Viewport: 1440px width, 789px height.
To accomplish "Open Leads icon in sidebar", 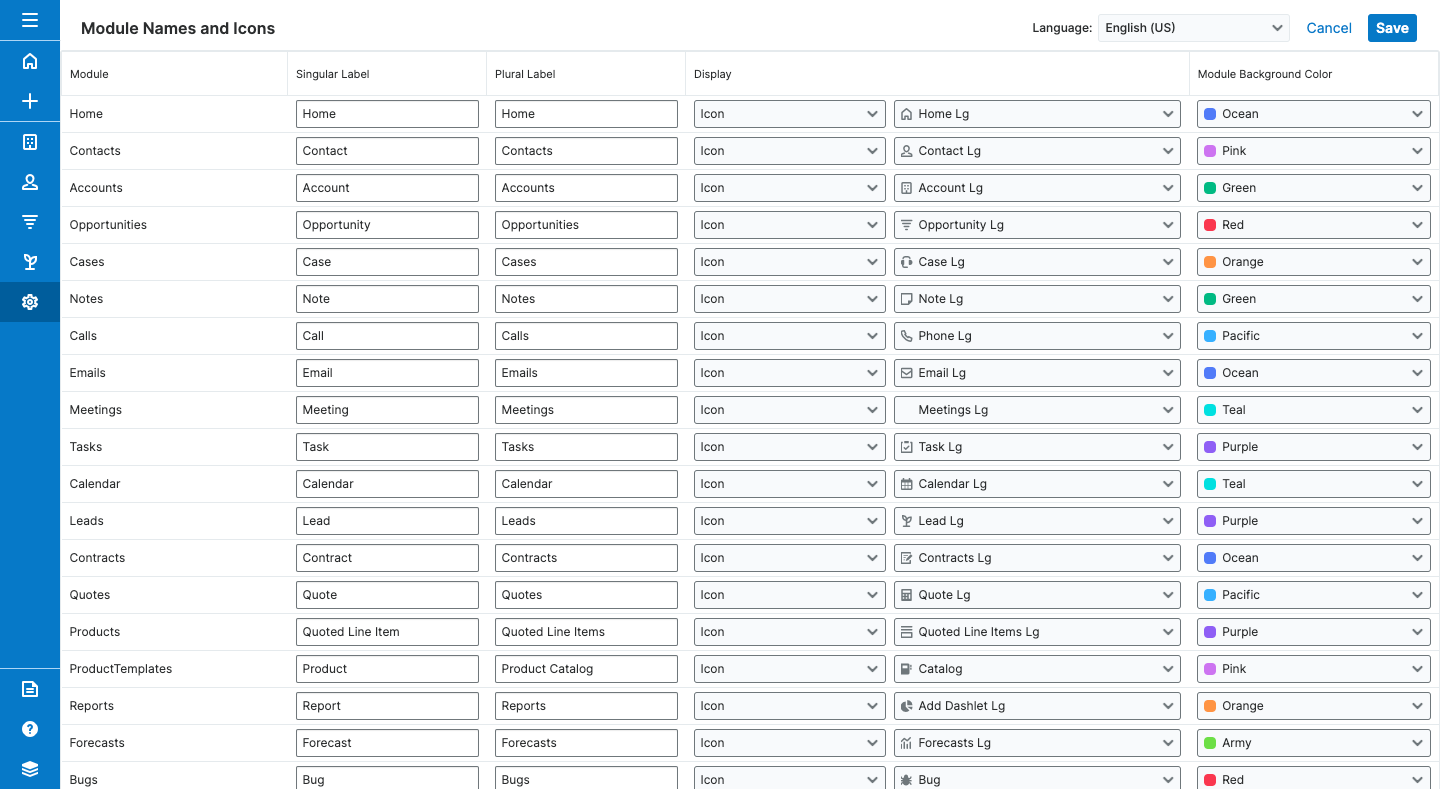I will (30, 262).
